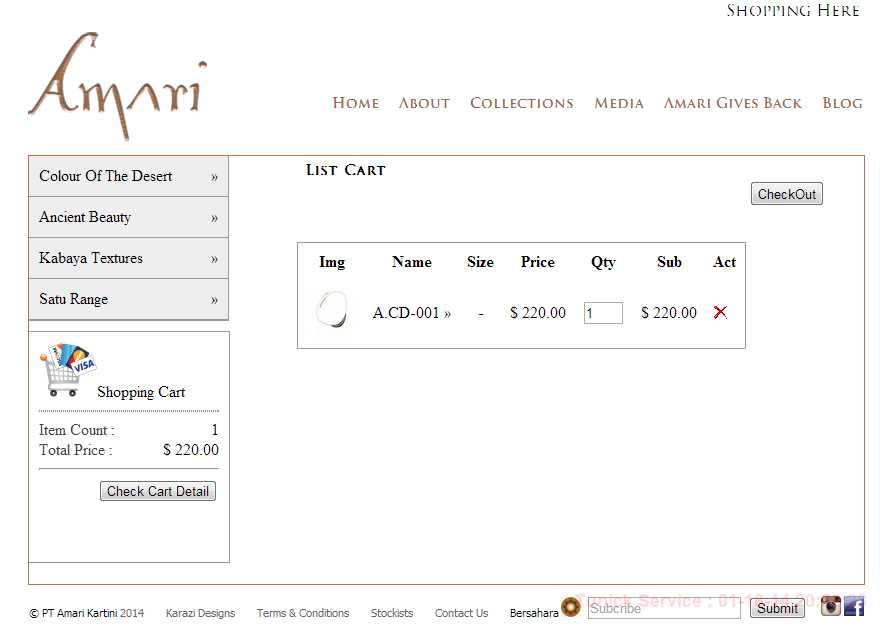Screen dimensions: 890x632
Task: Expand the Ancient Beauty collection
Action: [x=128, y=217]
